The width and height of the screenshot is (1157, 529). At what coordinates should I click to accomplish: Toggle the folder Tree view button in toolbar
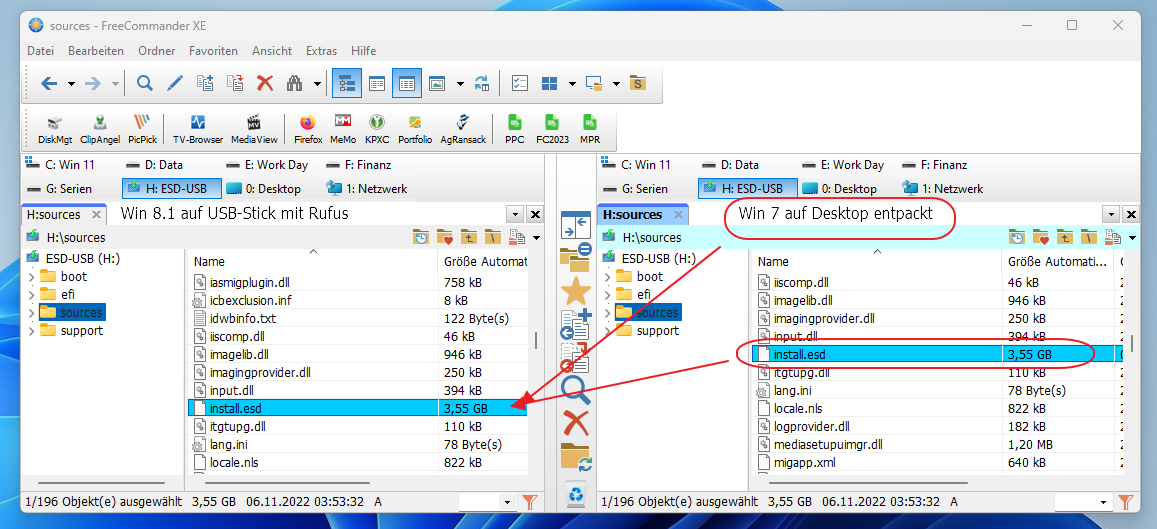coord(346,83)
